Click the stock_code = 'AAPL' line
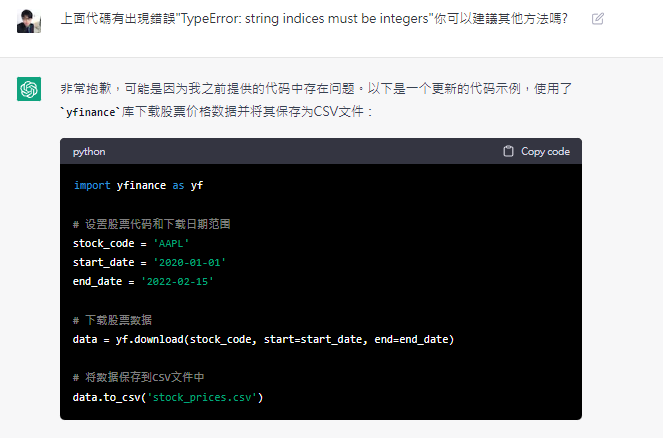 coord(131,244)
